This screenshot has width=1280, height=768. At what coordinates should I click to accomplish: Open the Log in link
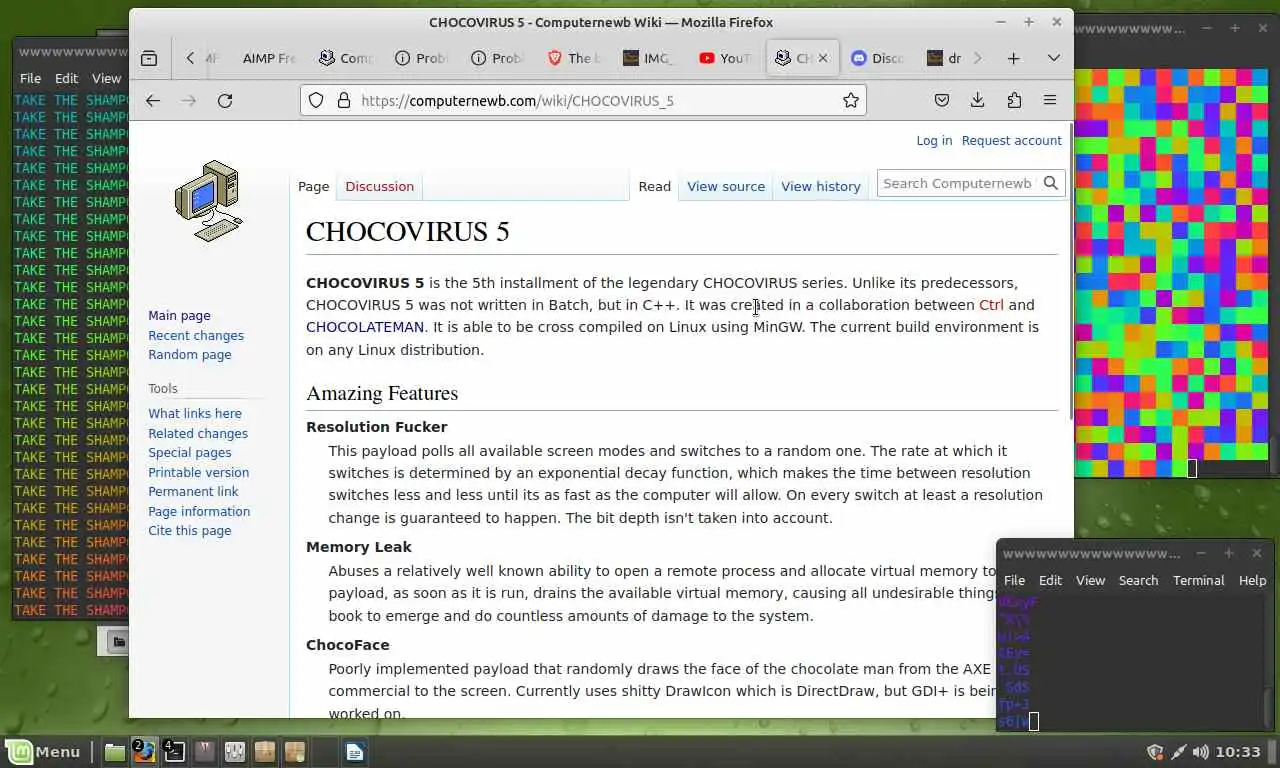click(x=934, y=140)
